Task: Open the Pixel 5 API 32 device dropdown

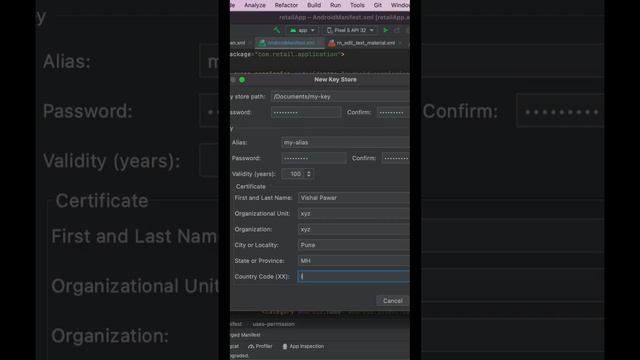Action: pyautogui.click(x=350, y=30)
